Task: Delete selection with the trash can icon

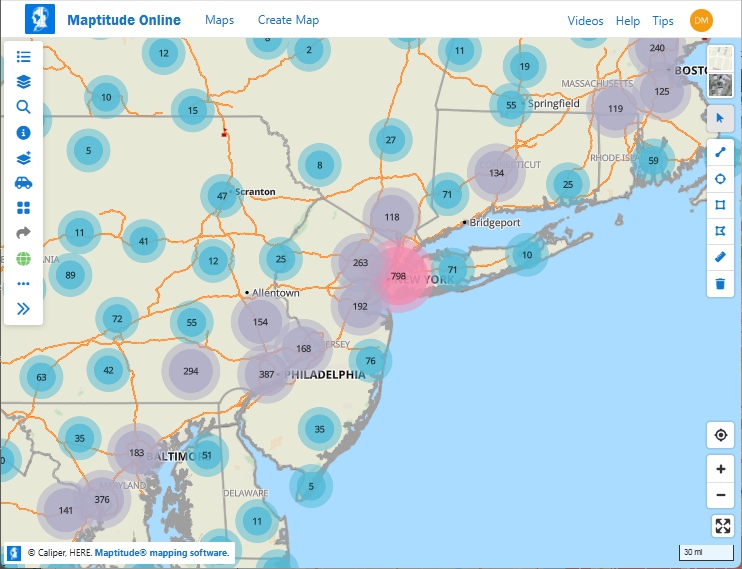Action: (x=720, y=284)
